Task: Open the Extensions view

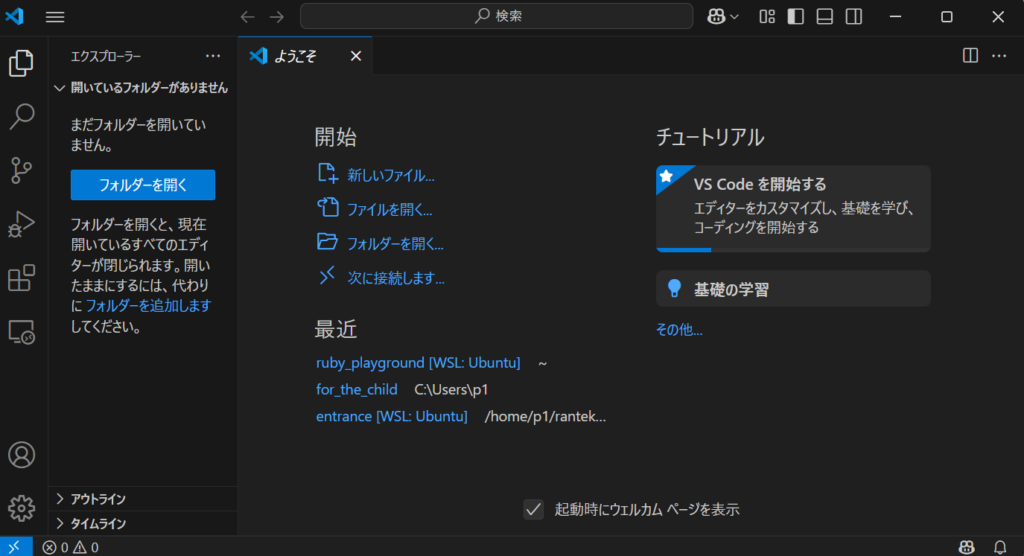Action: tap(22, 278)
